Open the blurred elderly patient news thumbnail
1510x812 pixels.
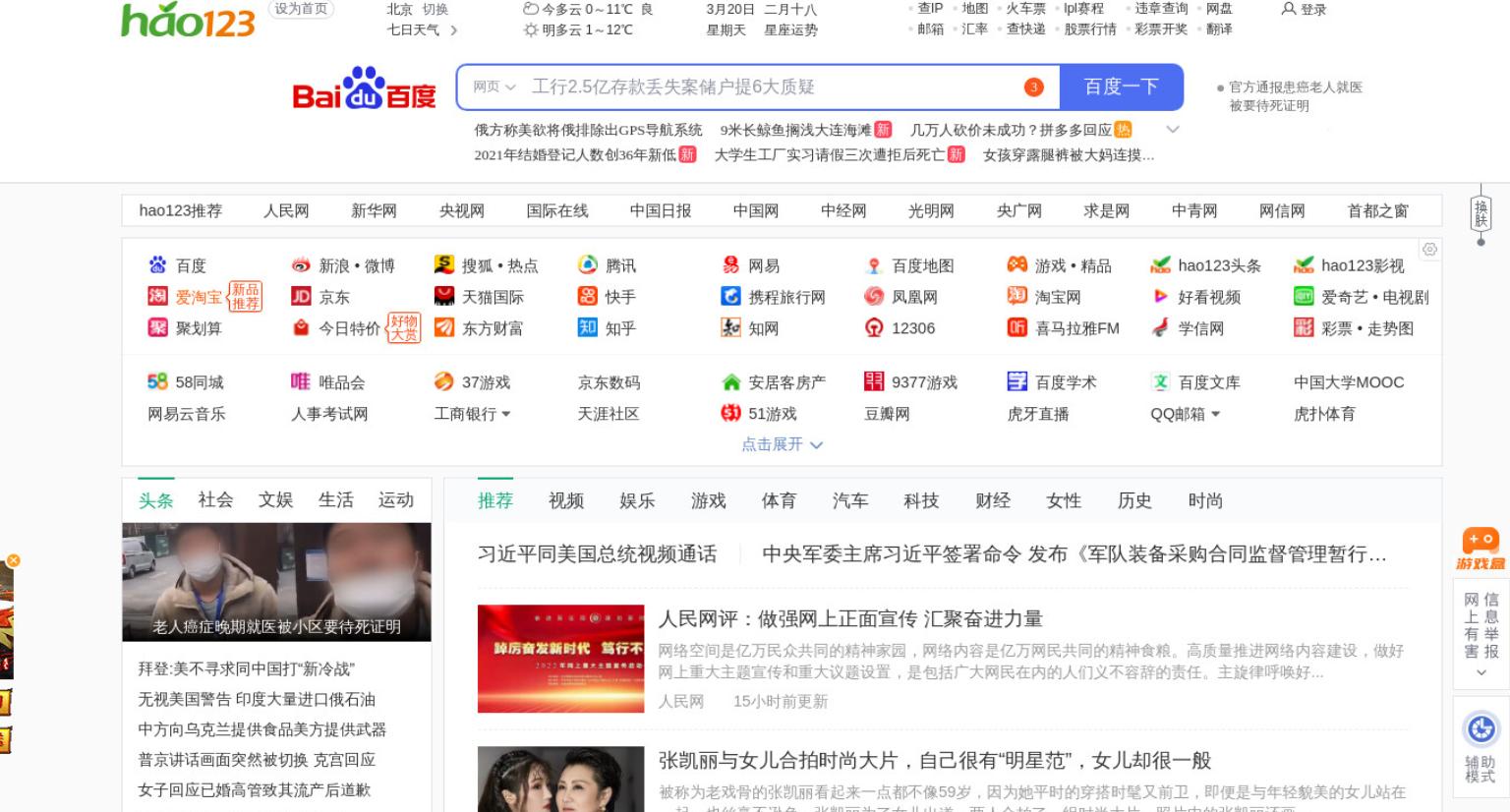(276, 582)
